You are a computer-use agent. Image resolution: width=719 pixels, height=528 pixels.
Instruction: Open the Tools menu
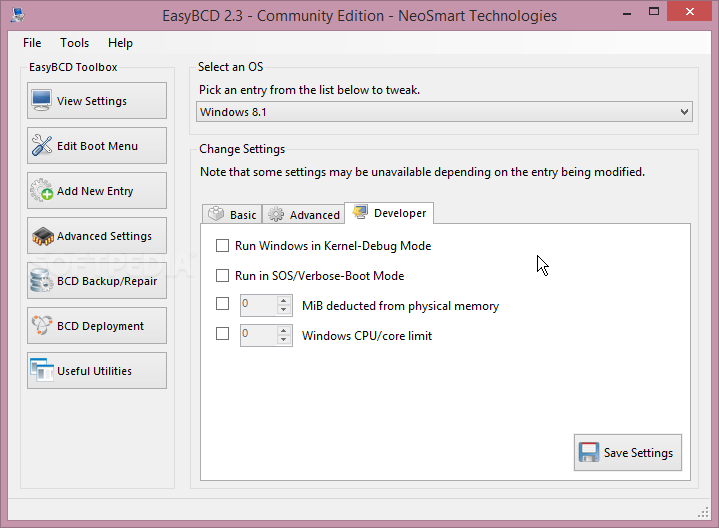pyautogui.click(x=74, y=43)
